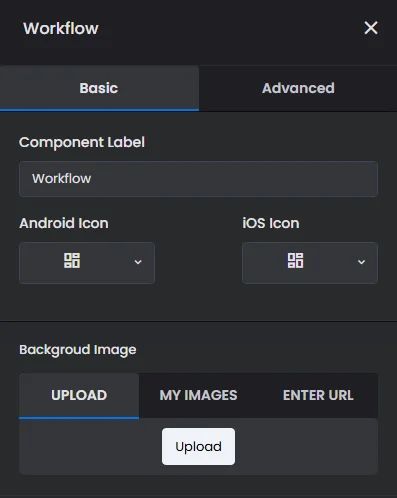Expand the iOS Icon dropdown chevron
The image size is (397, 498).
361,262
